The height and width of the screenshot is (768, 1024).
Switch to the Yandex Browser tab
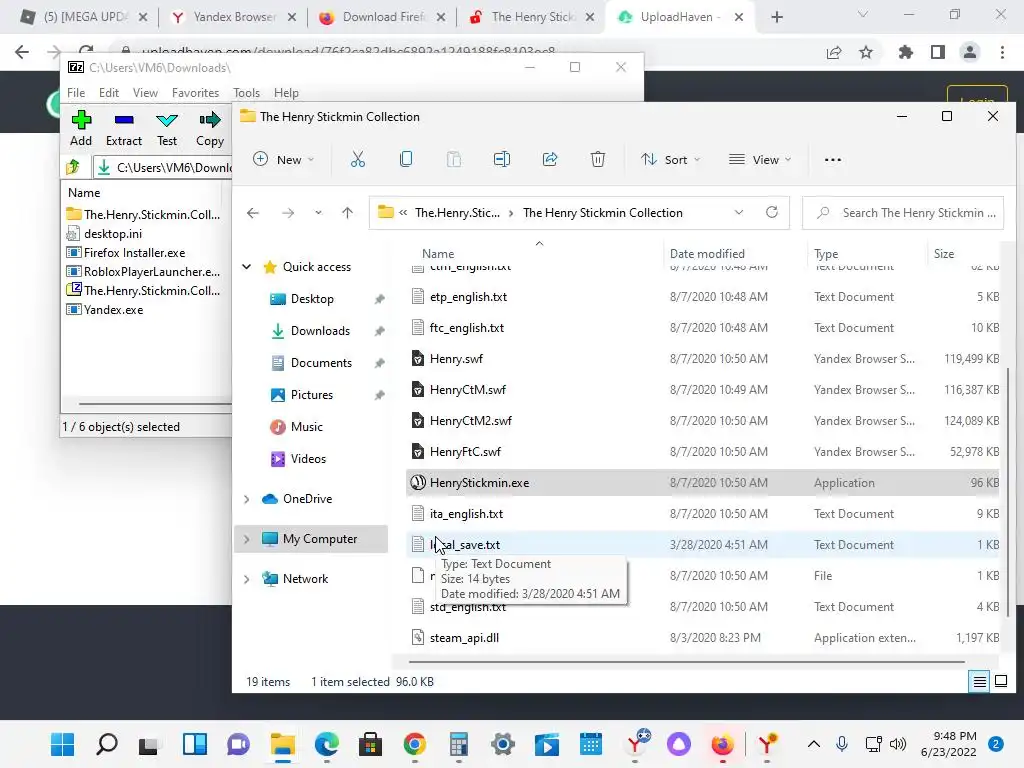click(233, 17)
